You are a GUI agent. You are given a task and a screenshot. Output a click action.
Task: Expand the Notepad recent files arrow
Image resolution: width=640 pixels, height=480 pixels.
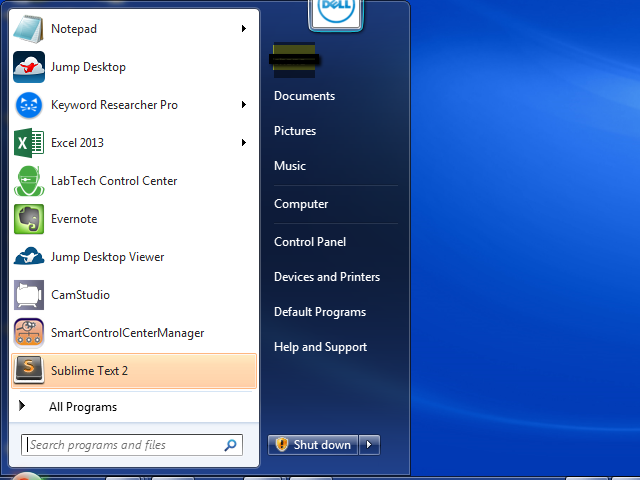(x=244, y=29)
